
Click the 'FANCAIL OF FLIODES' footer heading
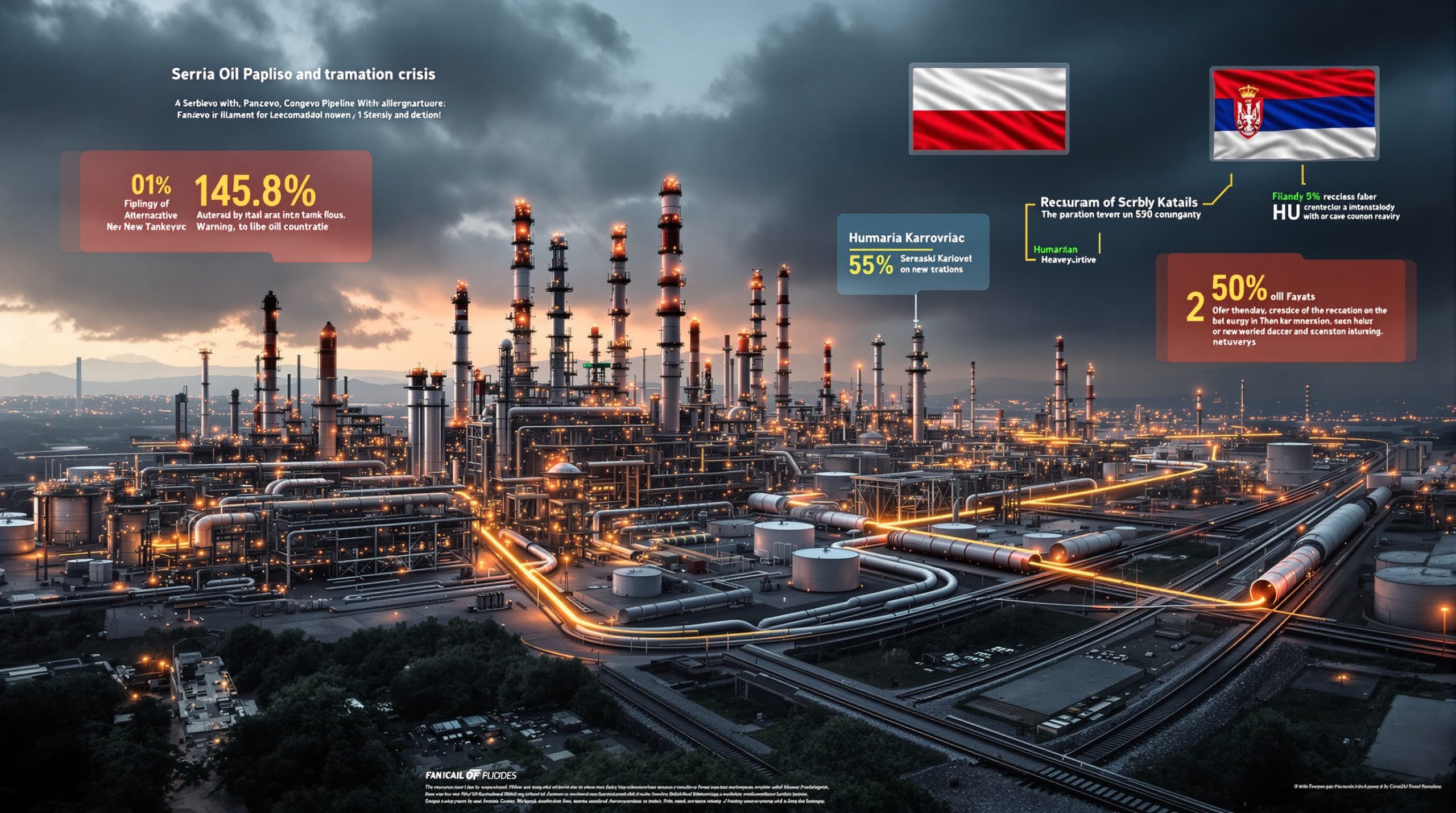point(471,775)
